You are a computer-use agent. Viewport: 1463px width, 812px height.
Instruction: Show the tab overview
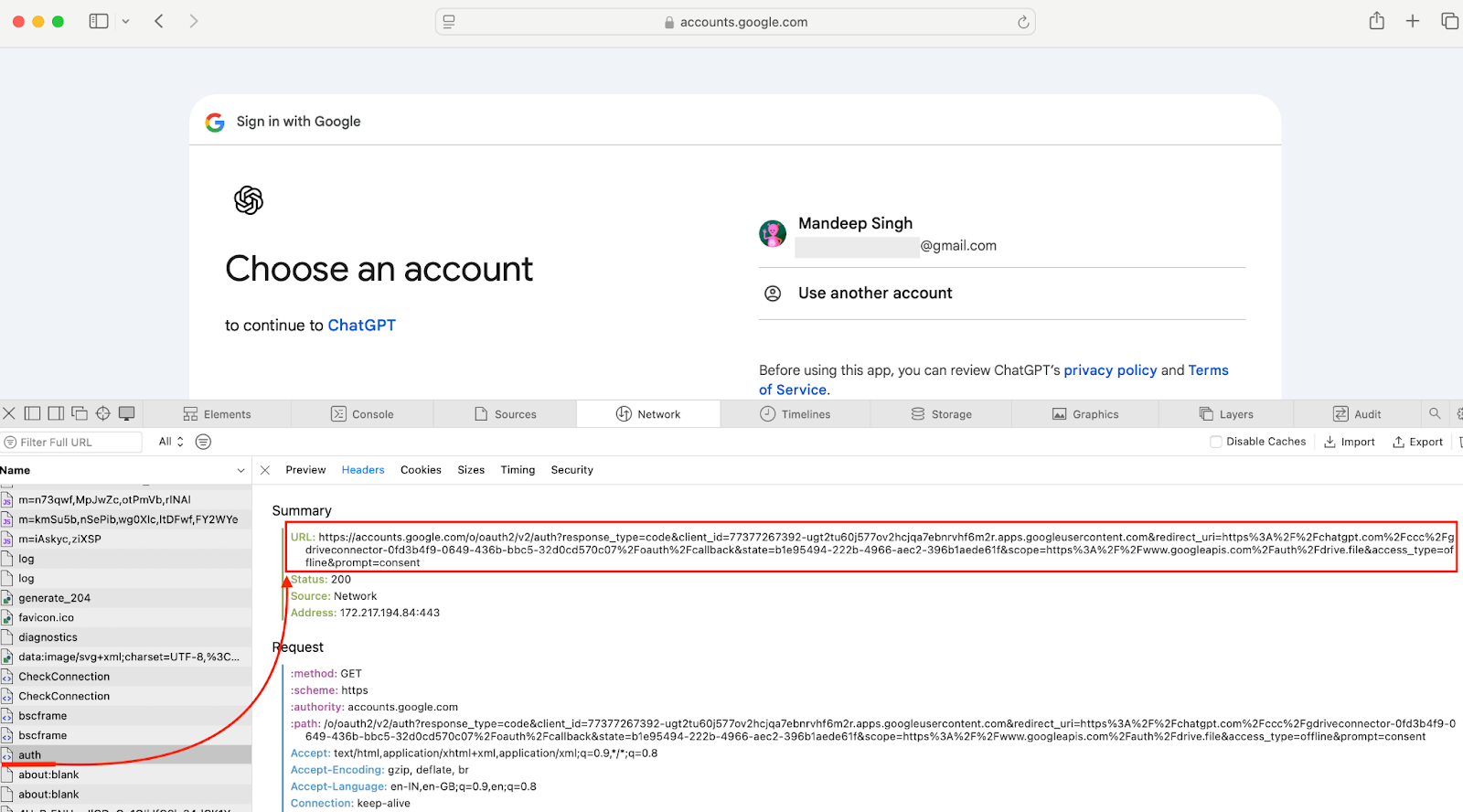click(x=1449, y=21)
